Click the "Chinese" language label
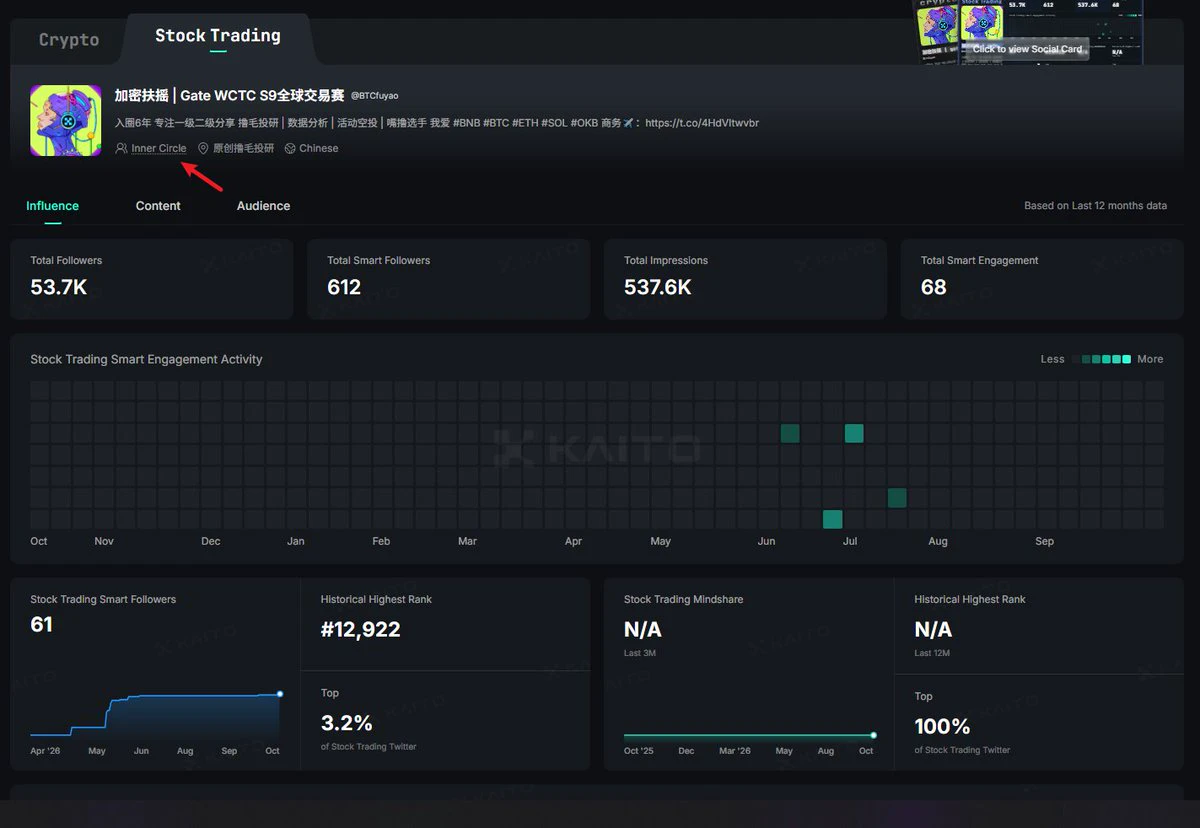 tap(319, 148)
